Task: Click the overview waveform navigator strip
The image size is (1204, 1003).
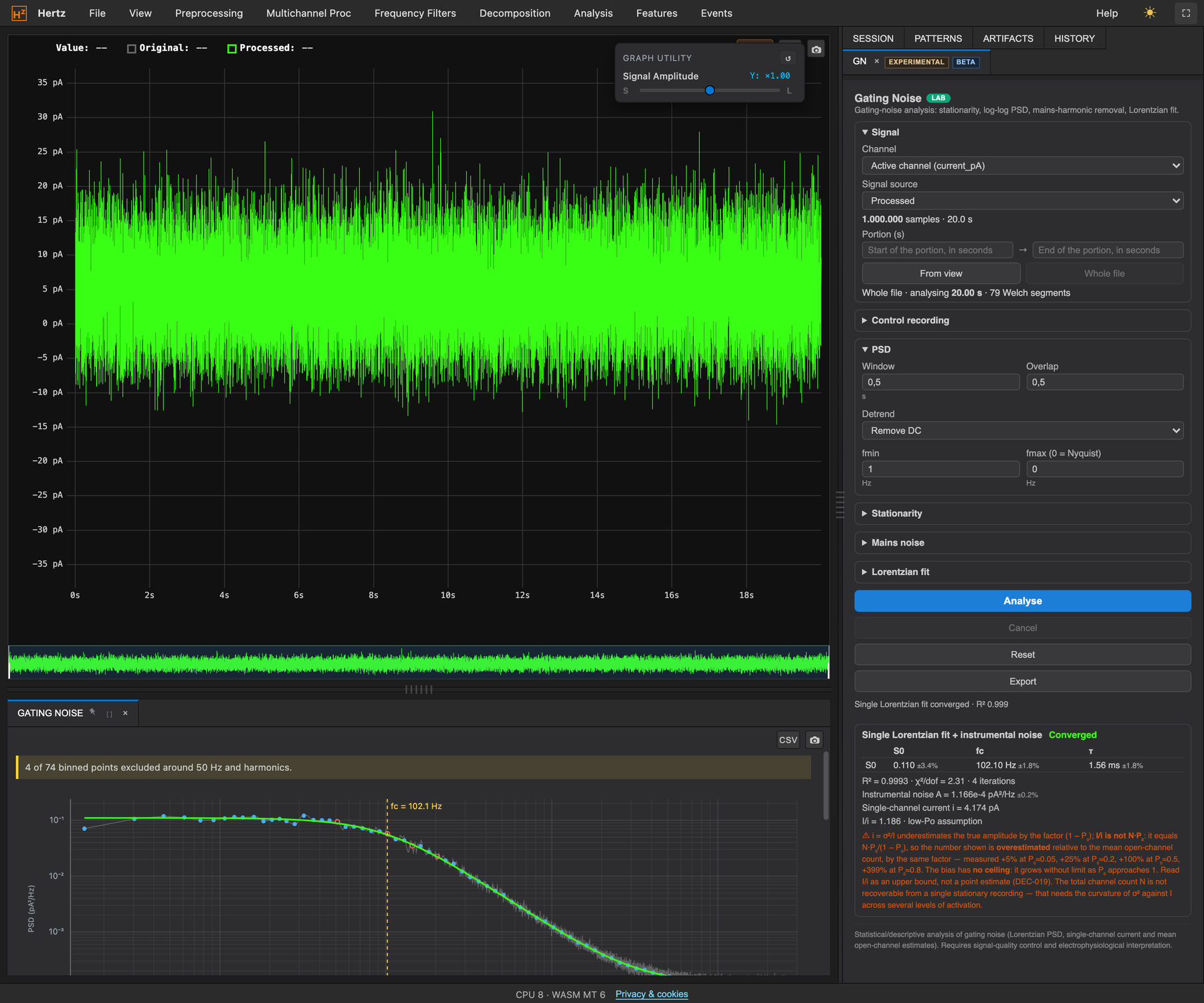Action: (419, 662)
